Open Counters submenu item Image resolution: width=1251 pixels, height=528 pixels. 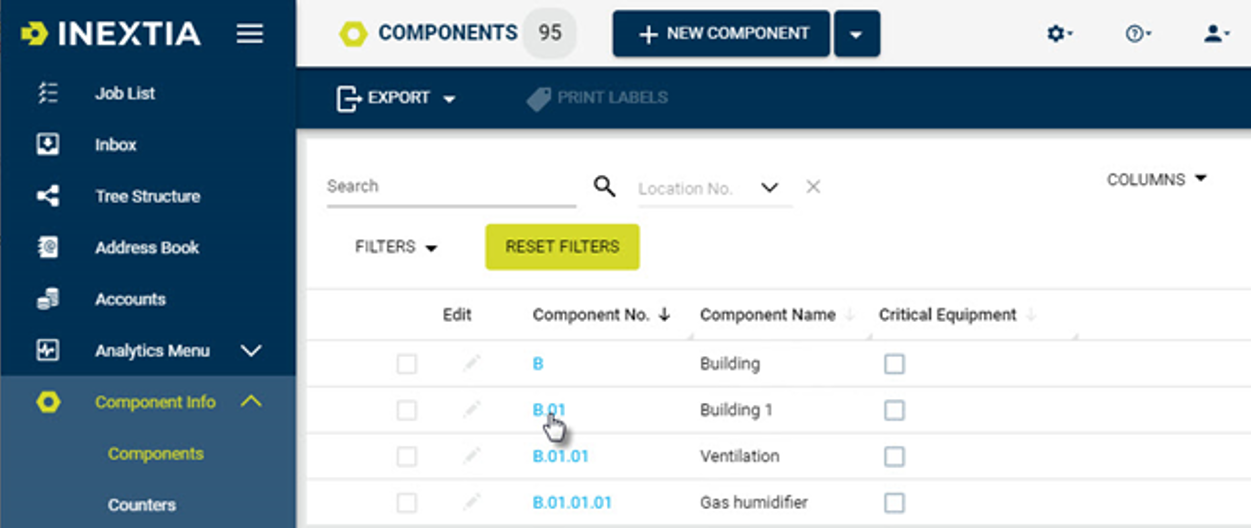point(142,505)
